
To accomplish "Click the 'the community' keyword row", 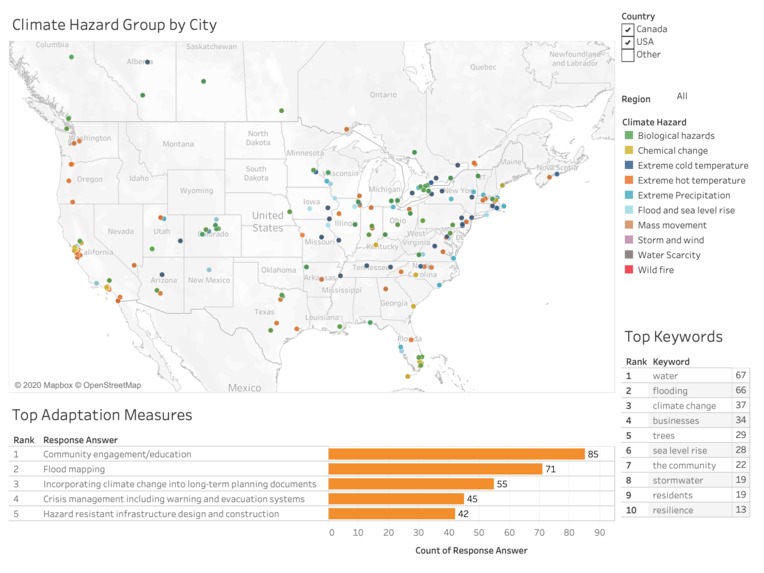I will (685, 465).
